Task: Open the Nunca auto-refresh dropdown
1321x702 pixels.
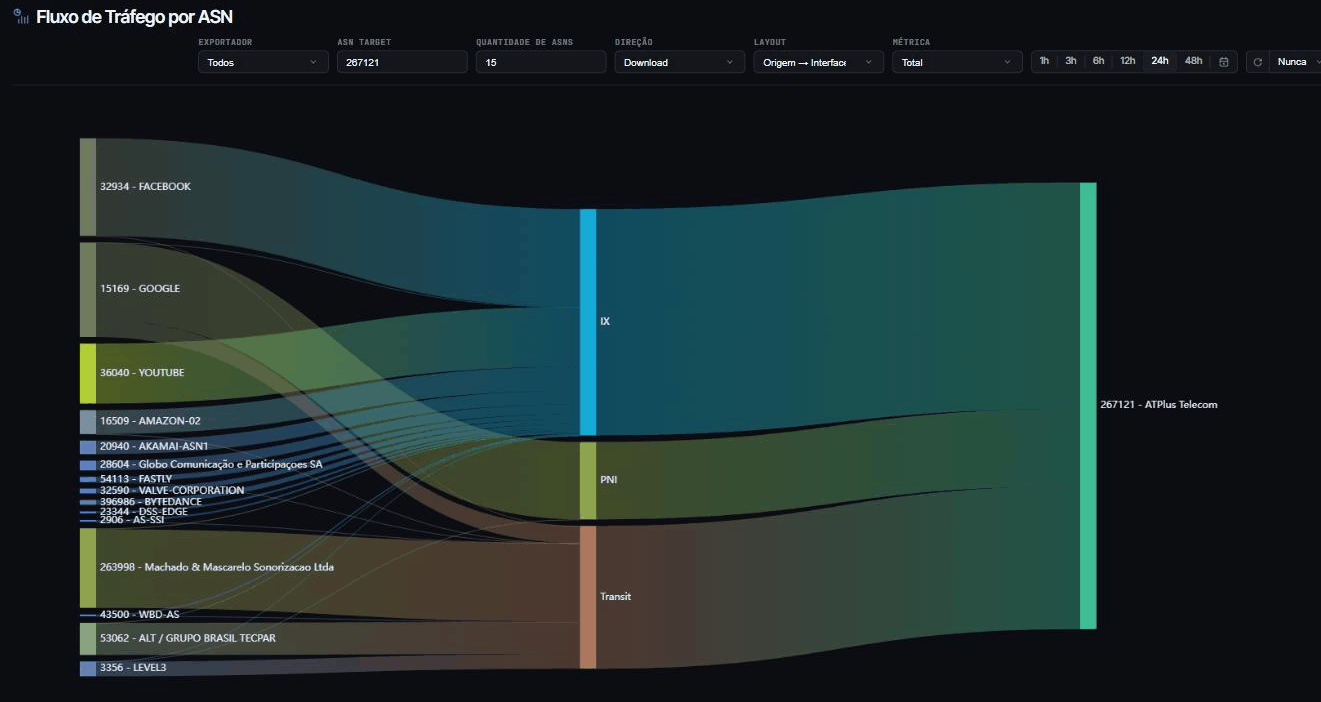Action: [1296, 62]
